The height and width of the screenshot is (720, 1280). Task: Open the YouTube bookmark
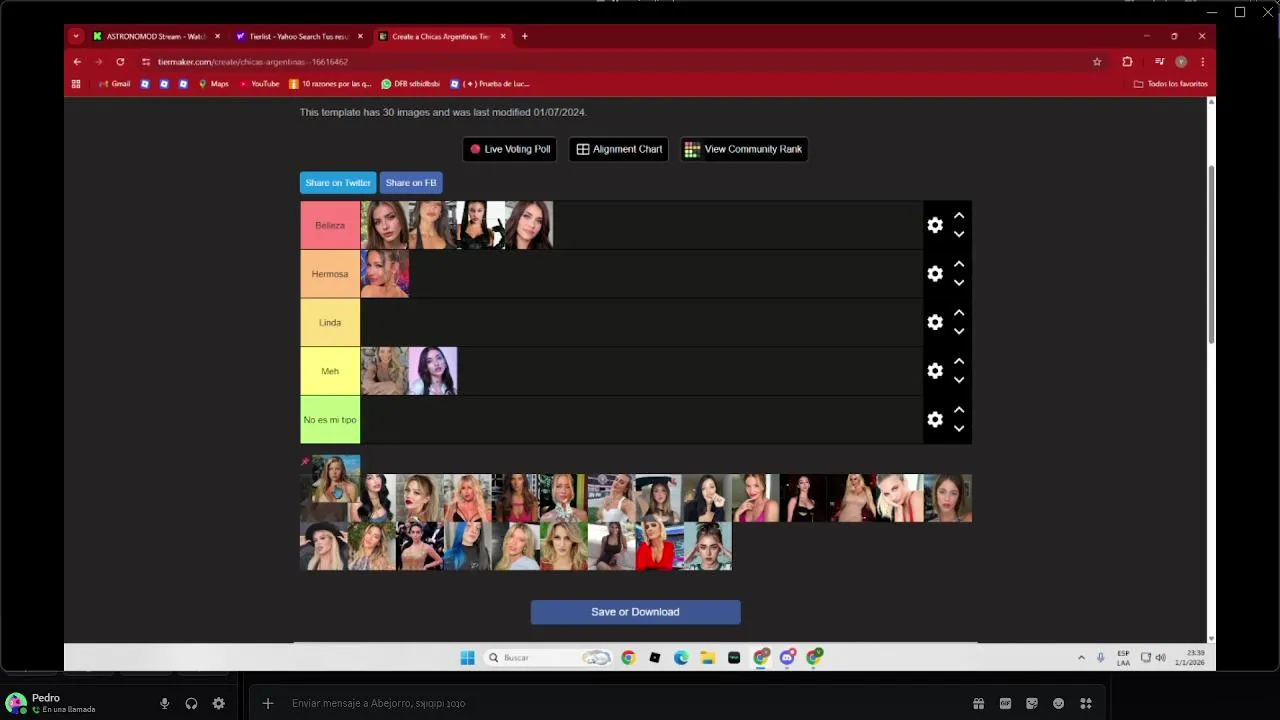[259, 84]
